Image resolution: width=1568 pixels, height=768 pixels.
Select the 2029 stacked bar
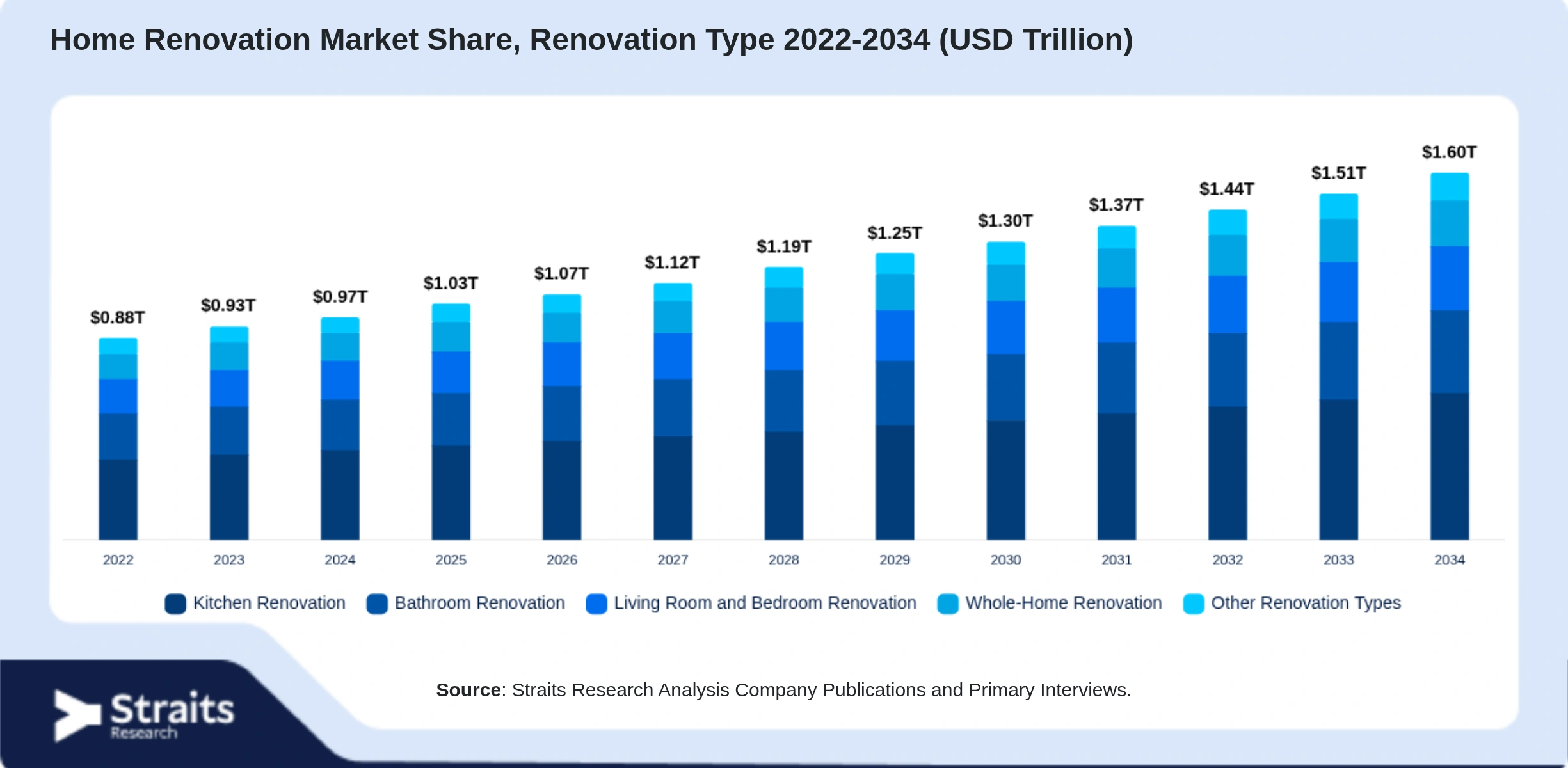tap(895, 397)
